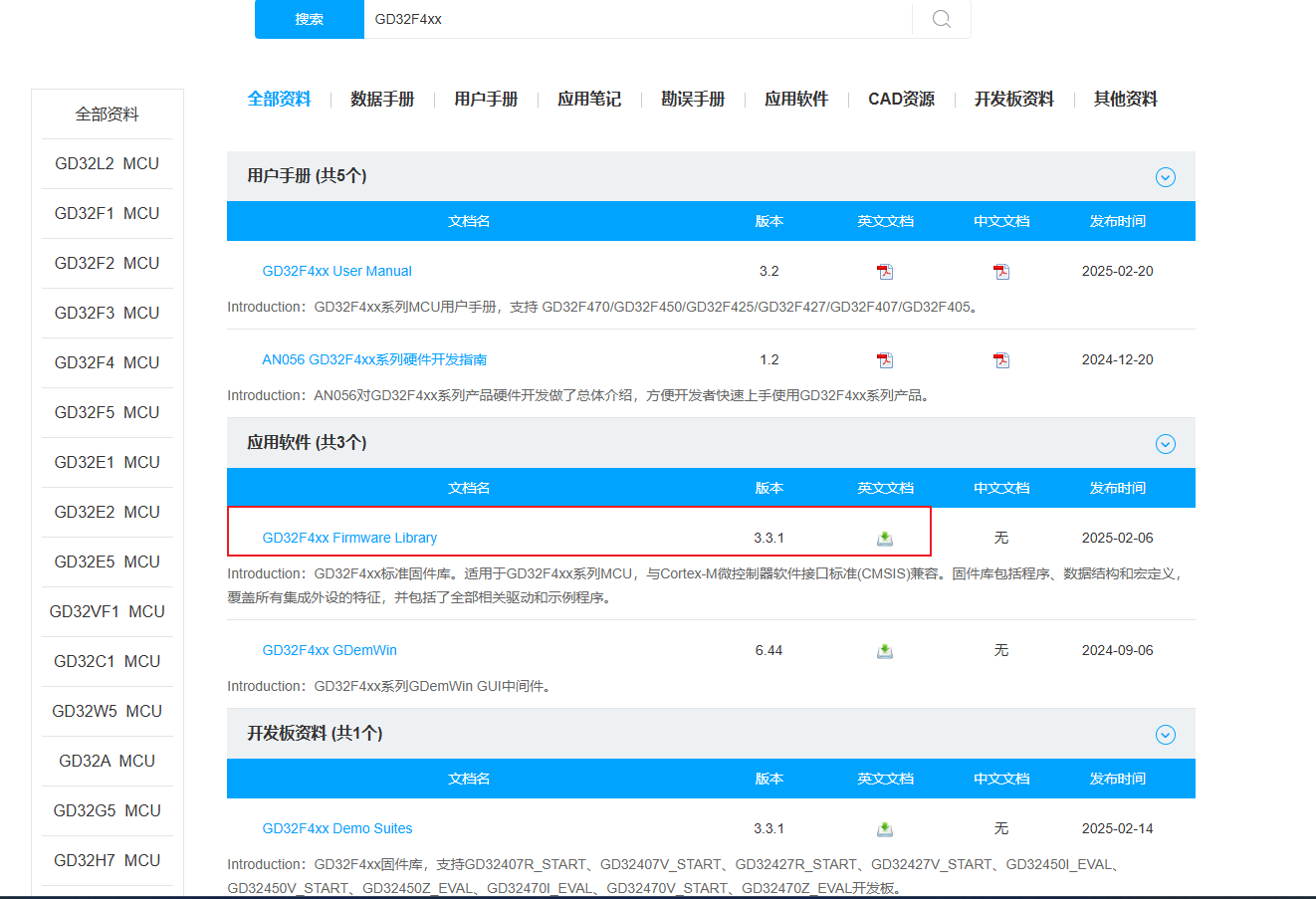Select GD32E1 MCU in the sidebar
1316x899 pixels.
point(108,462)
